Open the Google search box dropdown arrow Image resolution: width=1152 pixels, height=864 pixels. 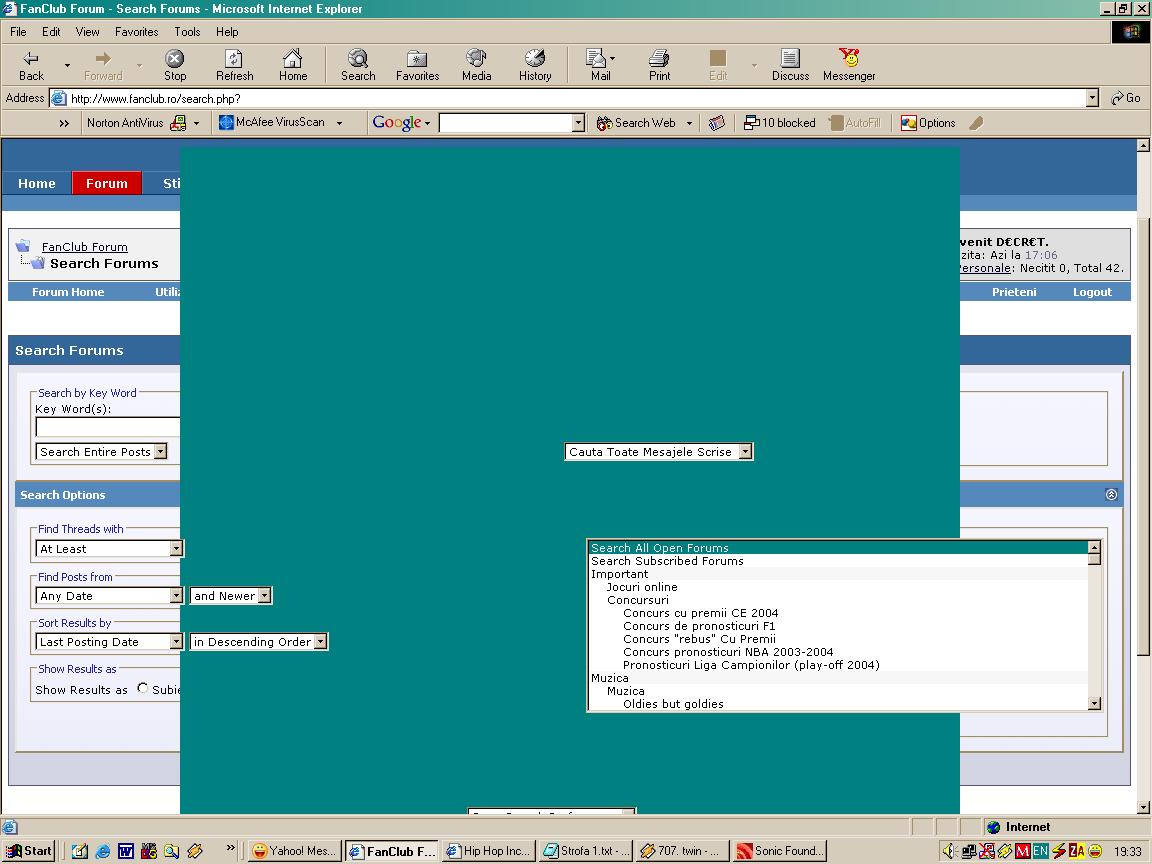pyautogui.click(x=578, y=123)
